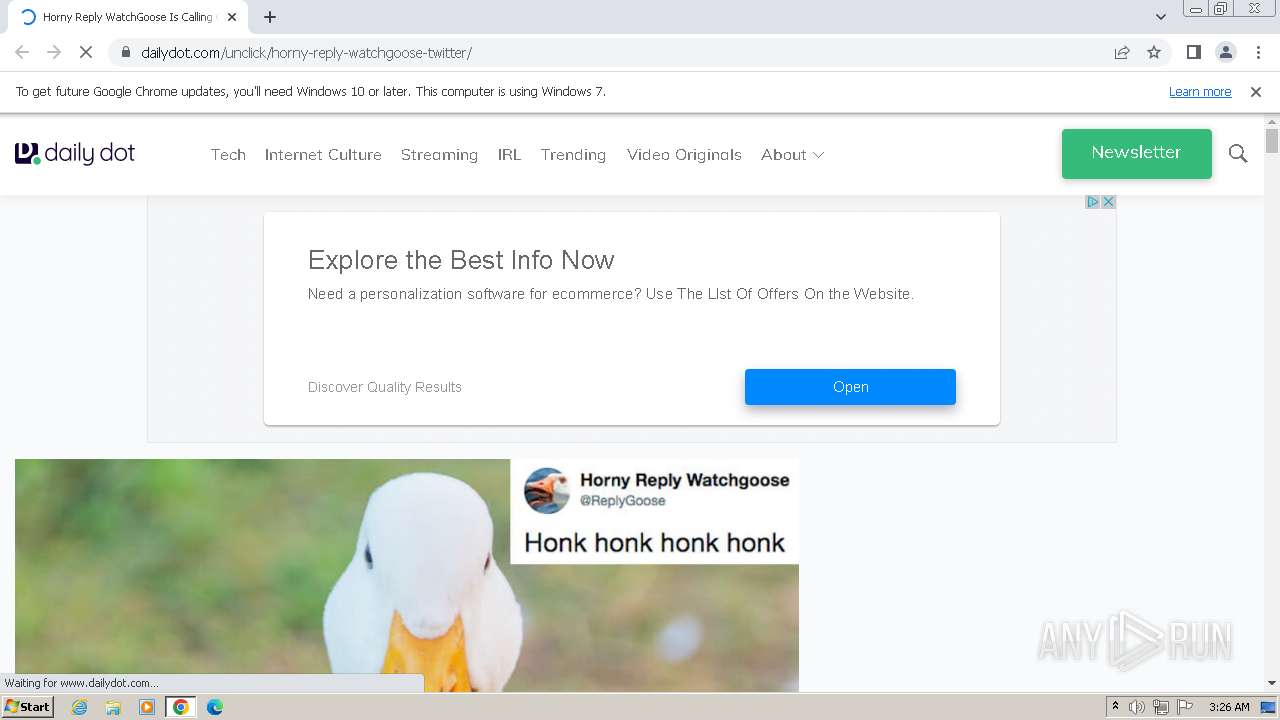Open Microsoft Edge from taskbar
The width and height of the screenshot is (1280, 720).
click(x=215, y=707)
